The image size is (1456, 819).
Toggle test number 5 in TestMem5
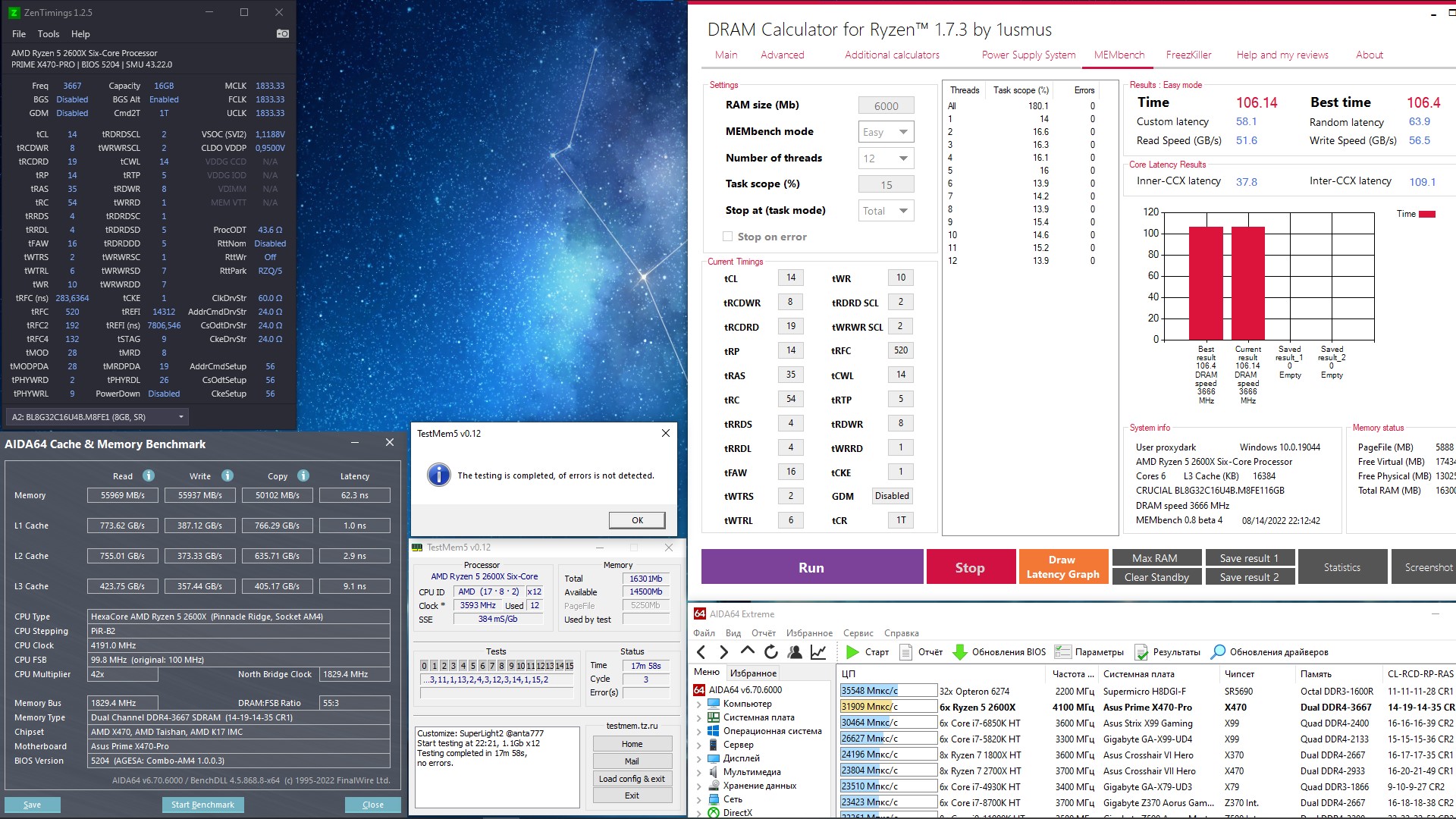pos(472,666)
